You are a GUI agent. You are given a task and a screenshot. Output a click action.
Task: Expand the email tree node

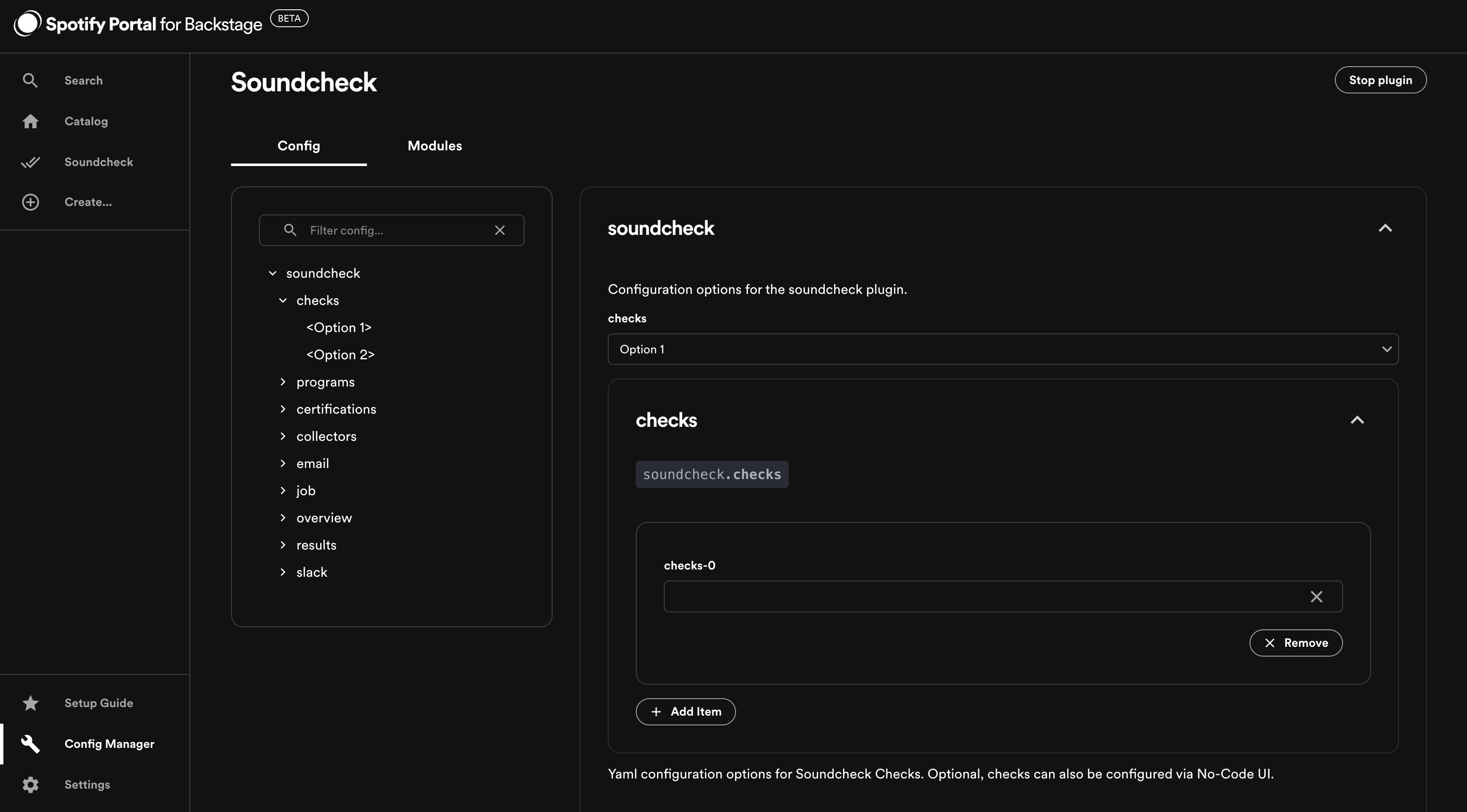pyautogui.click(x=283, y=463)
